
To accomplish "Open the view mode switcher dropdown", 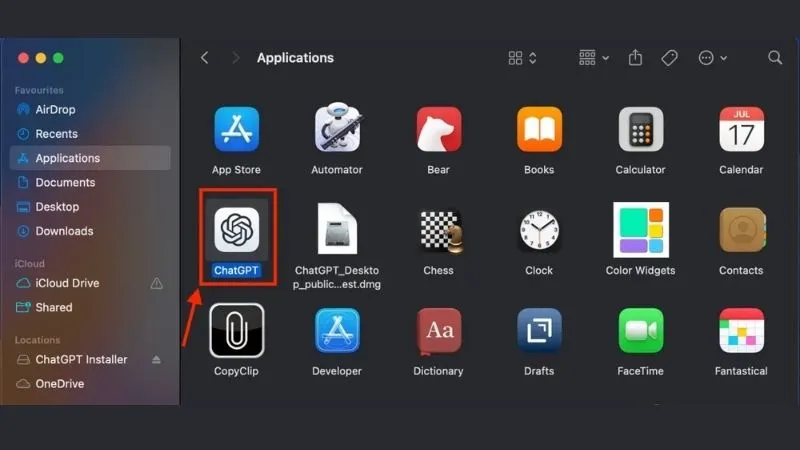I will (x=522, y=58).
